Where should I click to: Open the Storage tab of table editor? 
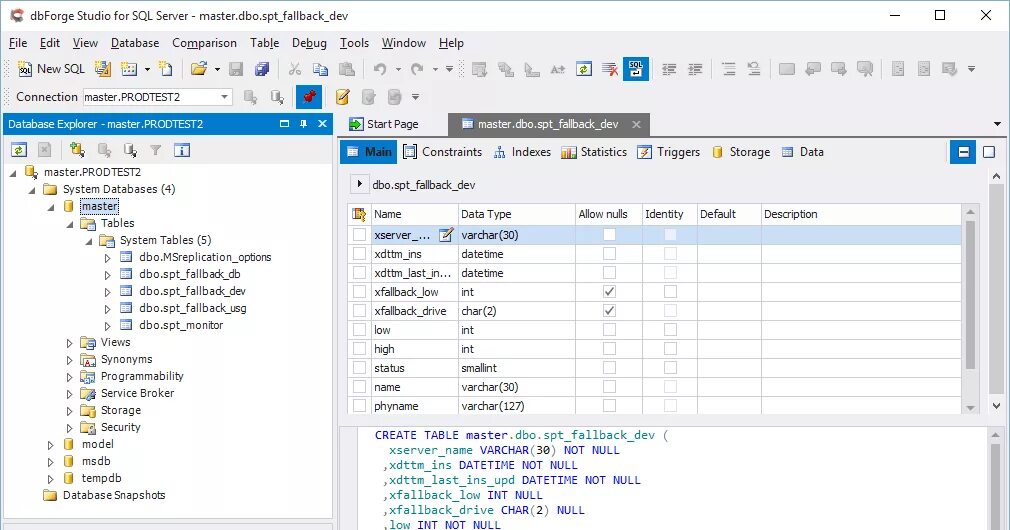pyautogui.click(x=741, y=152)
